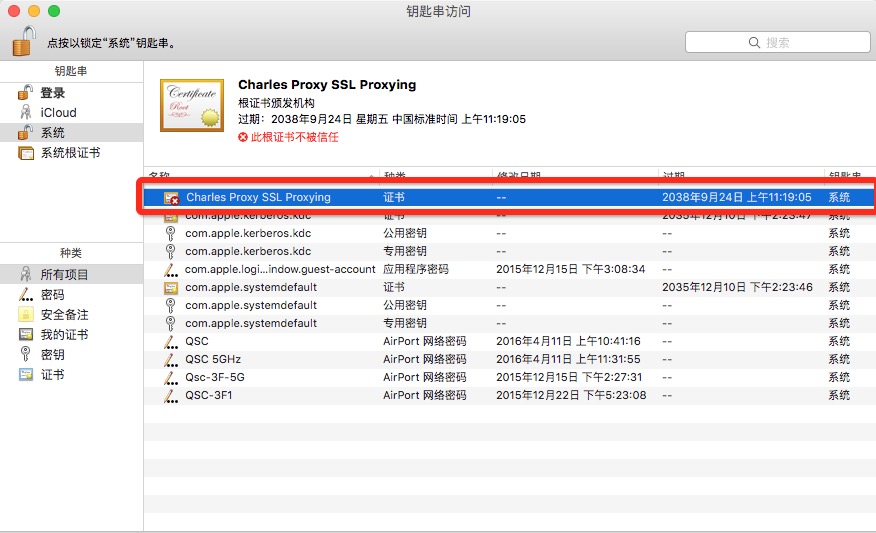Click the yellow minimize window button

click(34, 11)
